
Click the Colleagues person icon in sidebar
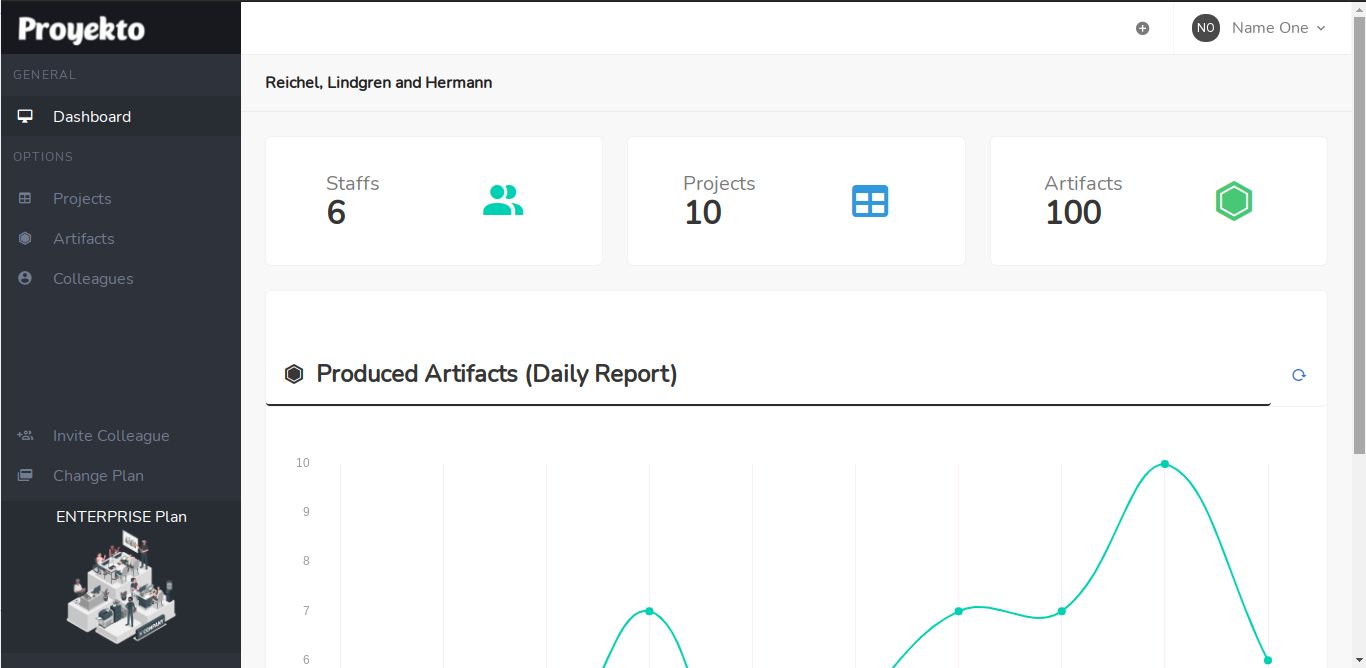[x=26, y=278]
